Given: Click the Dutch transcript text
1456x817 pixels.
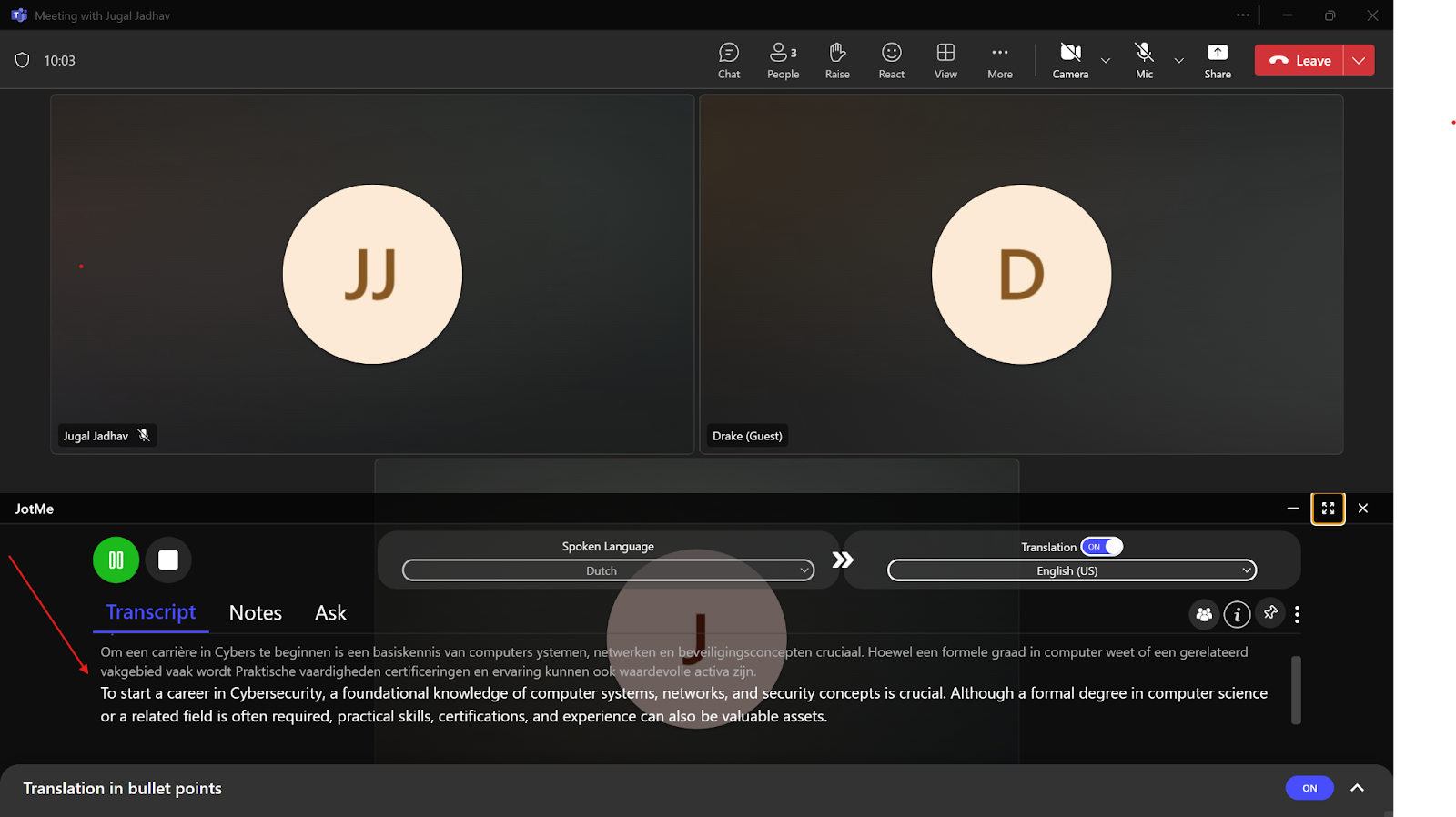Looking at the screenshot, I should pos(673,661).
